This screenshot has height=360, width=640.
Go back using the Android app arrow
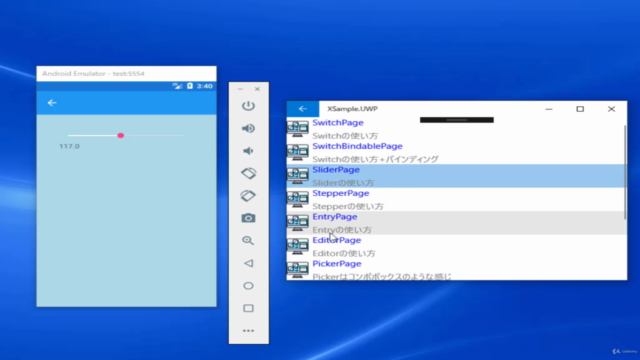point(52,102)
